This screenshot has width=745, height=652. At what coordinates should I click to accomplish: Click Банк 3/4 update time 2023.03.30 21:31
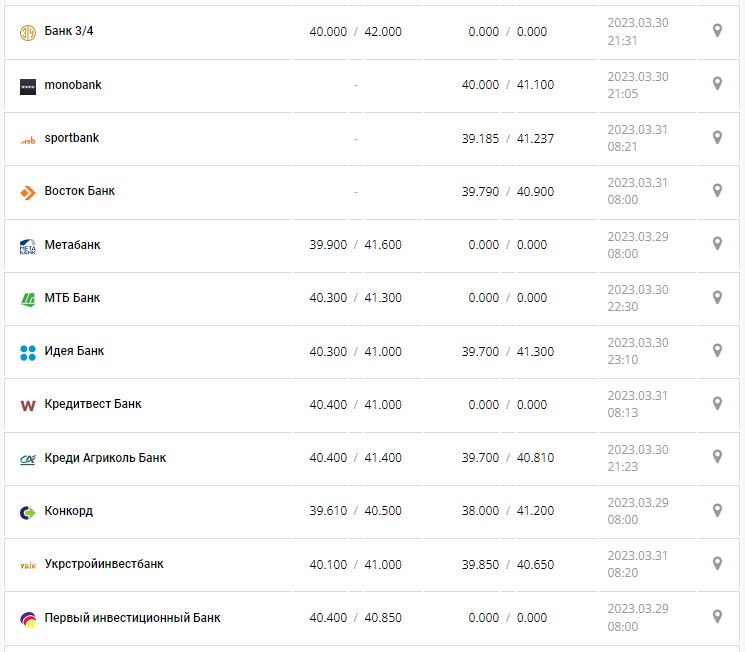(638, 31)
